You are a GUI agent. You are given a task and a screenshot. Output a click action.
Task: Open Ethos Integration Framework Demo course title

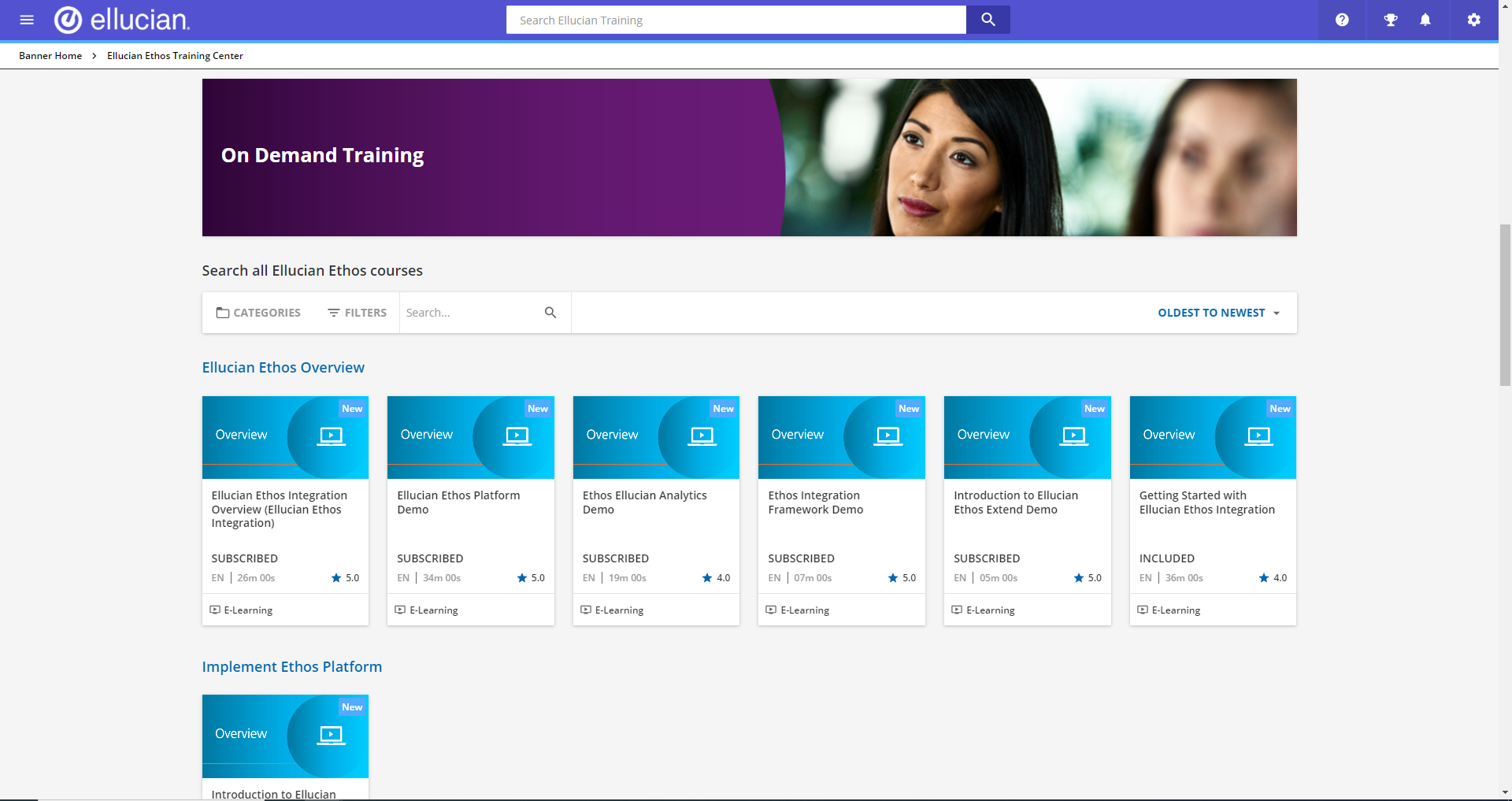click(x=815, y=502)
